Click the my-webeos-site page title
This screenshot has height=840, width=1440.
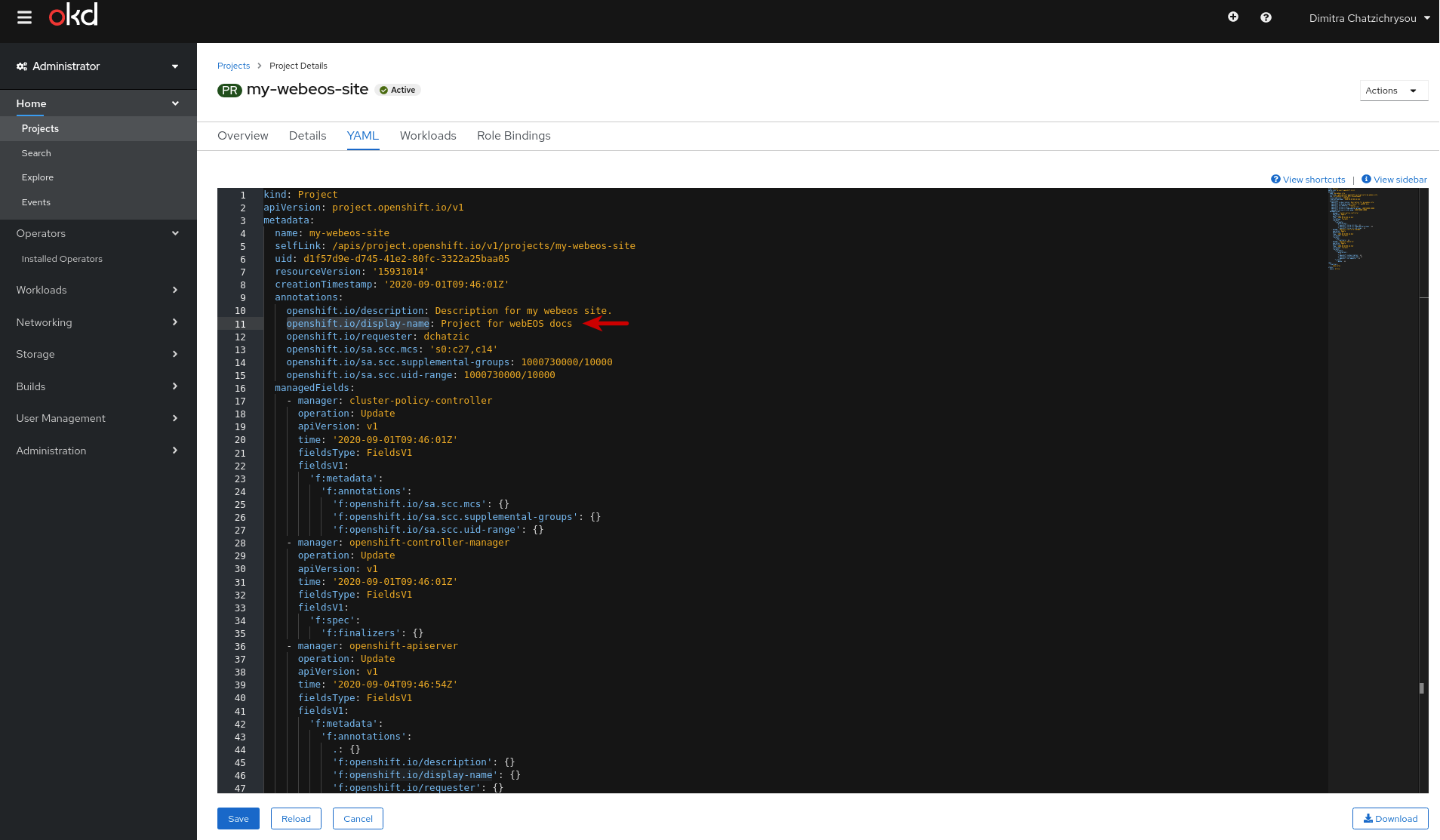click(307, 89)
